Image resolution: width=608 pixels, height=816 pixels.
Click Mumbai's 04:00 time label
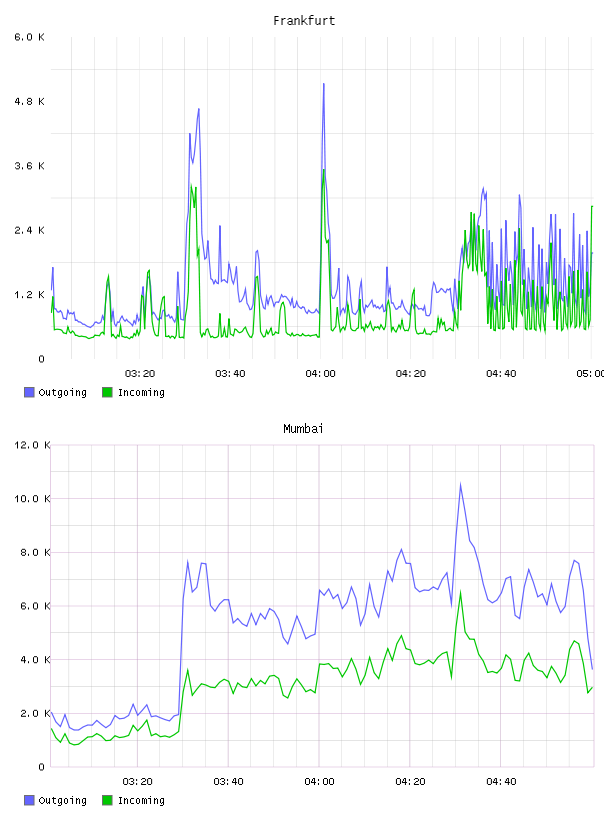click(319, 782)
